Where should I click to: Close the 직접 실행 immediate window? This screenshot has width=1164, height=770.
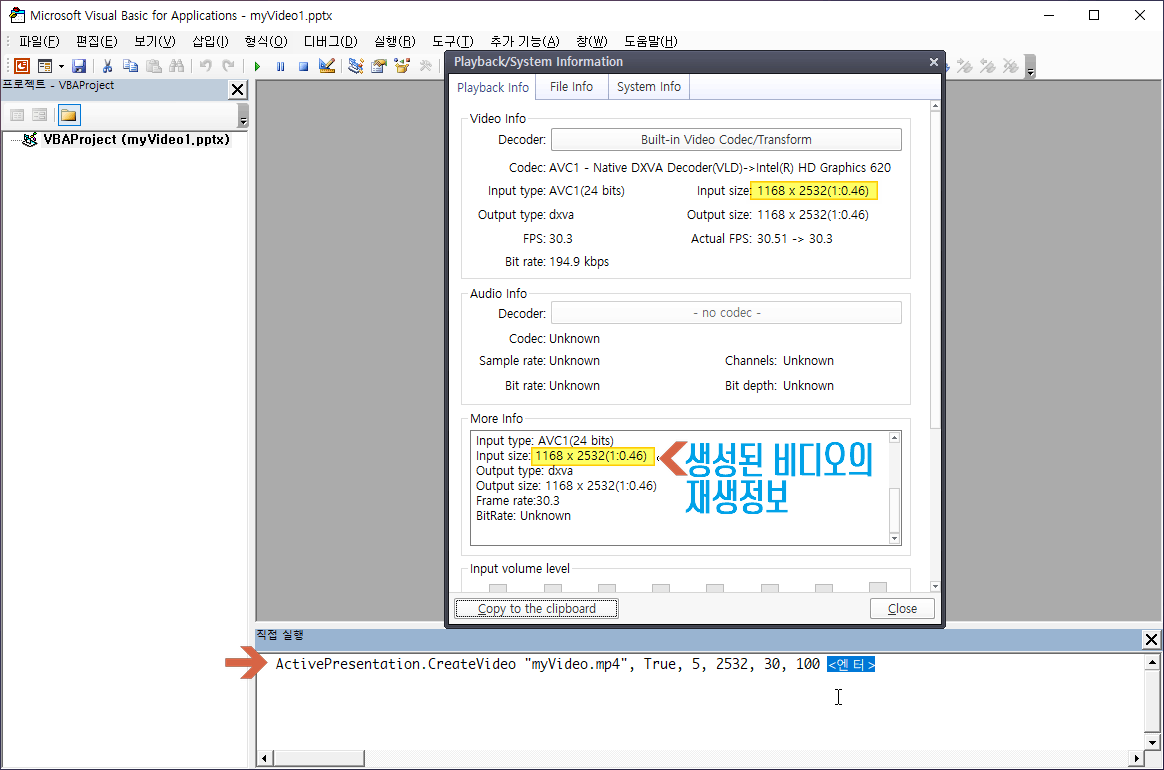tap(1151, 639)
